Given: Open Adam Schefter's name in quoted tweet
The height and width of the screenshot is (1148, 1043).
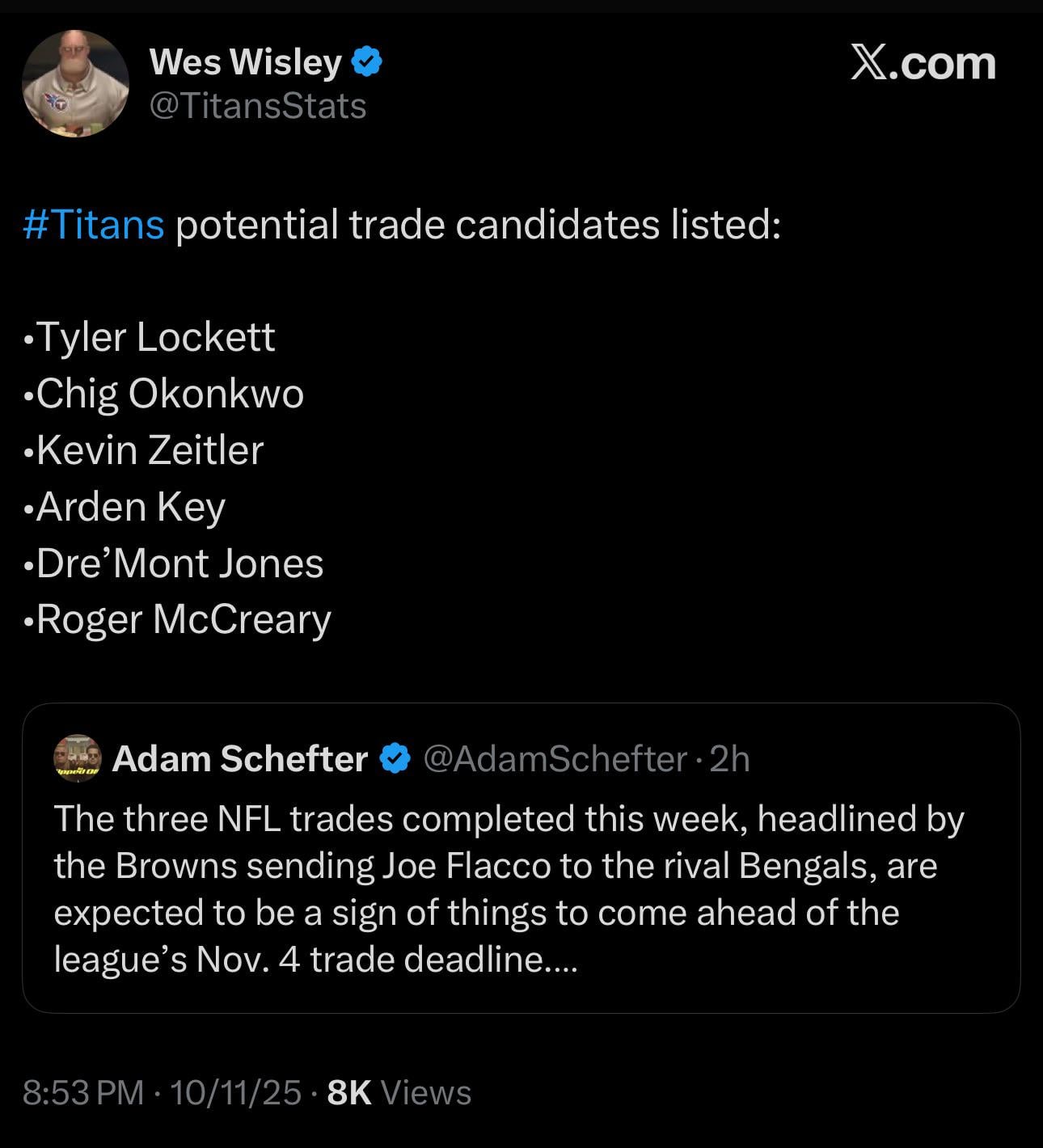Looking at the screenshot, I should tap(240, 759).
